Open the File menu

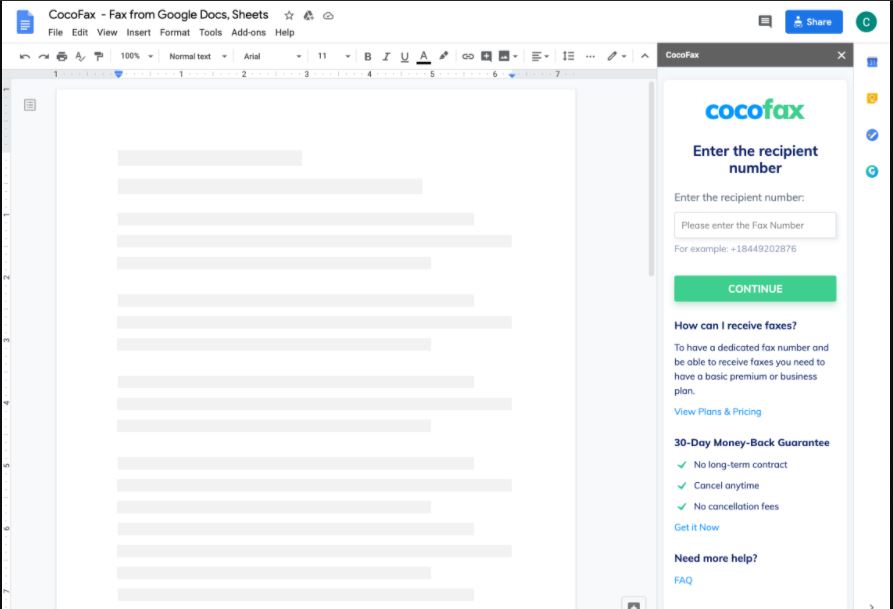point(55,32)
